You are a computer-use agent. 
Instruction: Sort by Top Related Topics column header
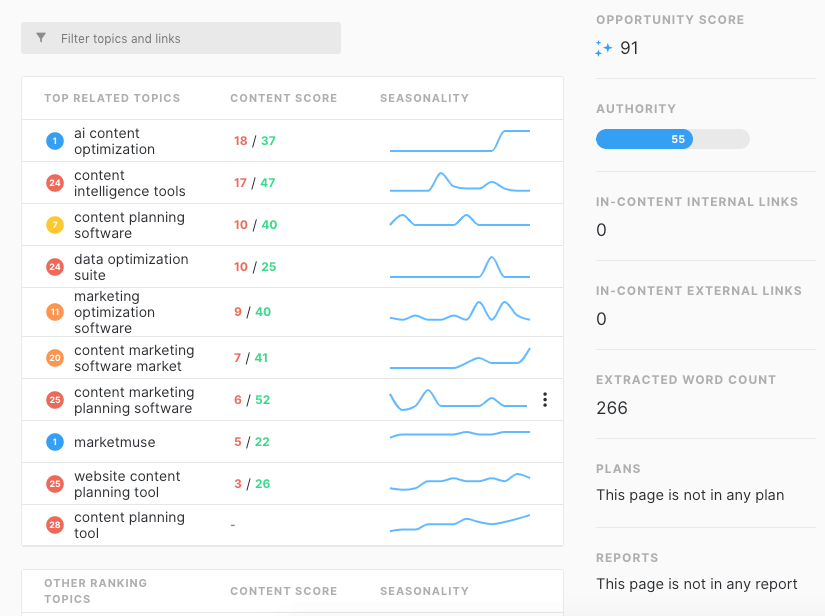[x=112, y=98]
